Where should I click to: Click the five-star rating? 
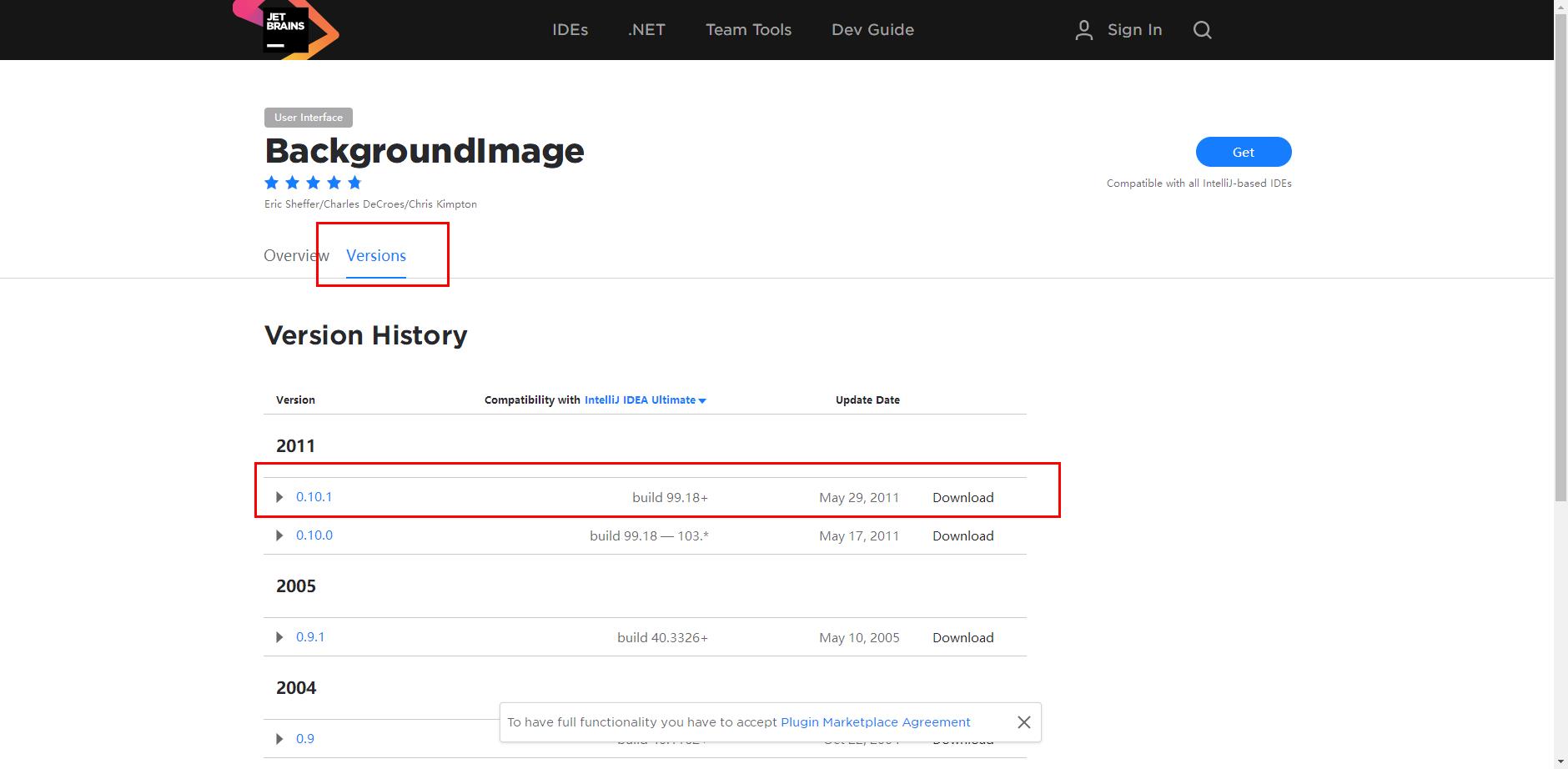click(x=313, y=183)
